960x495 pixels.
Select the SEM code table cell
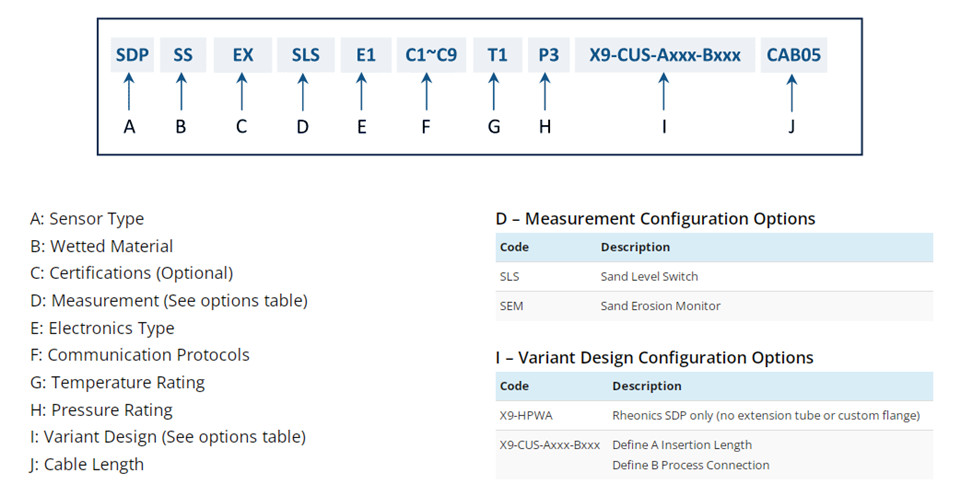(511, 306)
